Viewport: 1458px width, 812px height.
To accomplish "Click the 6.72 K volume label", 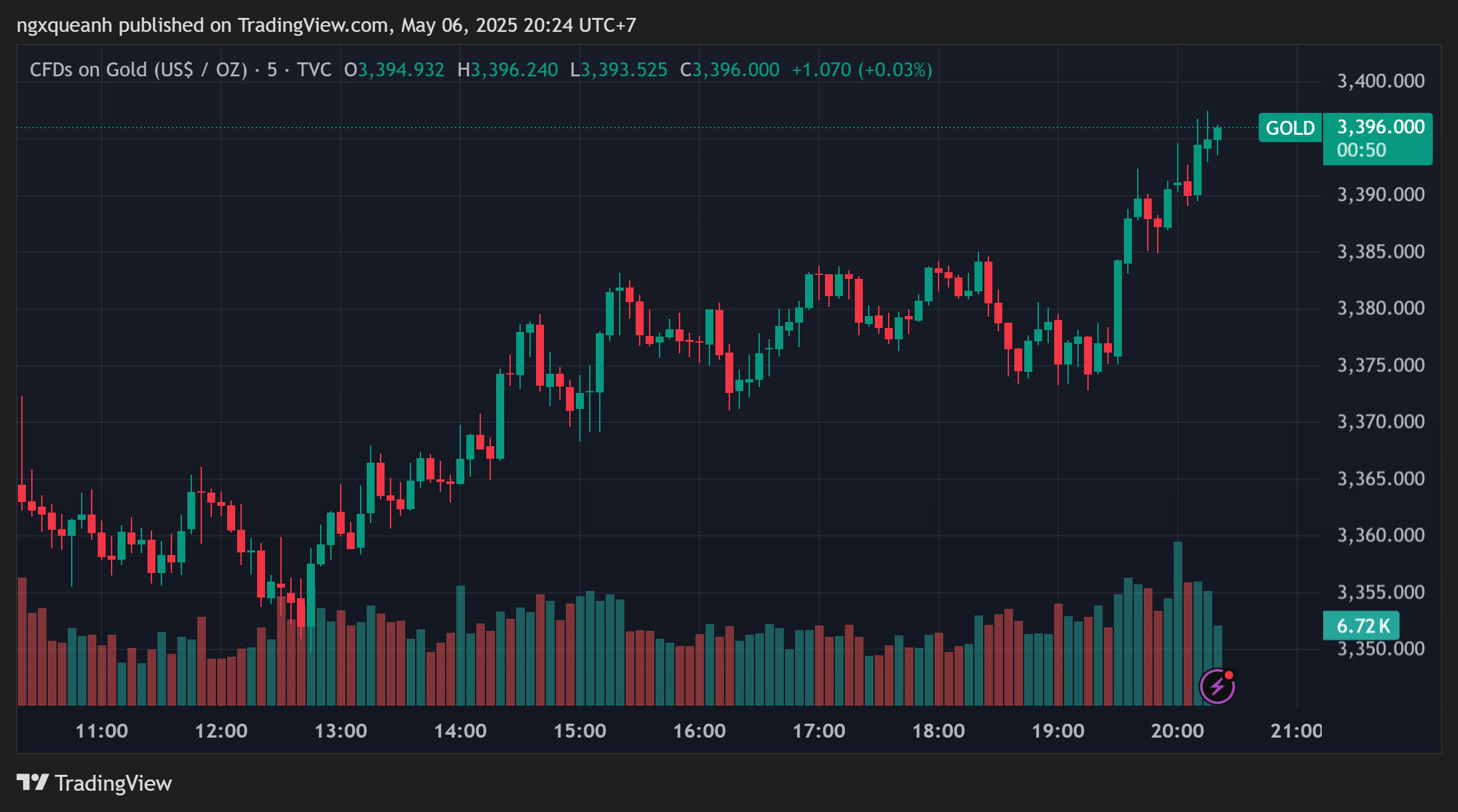I will coord(1362,625).
